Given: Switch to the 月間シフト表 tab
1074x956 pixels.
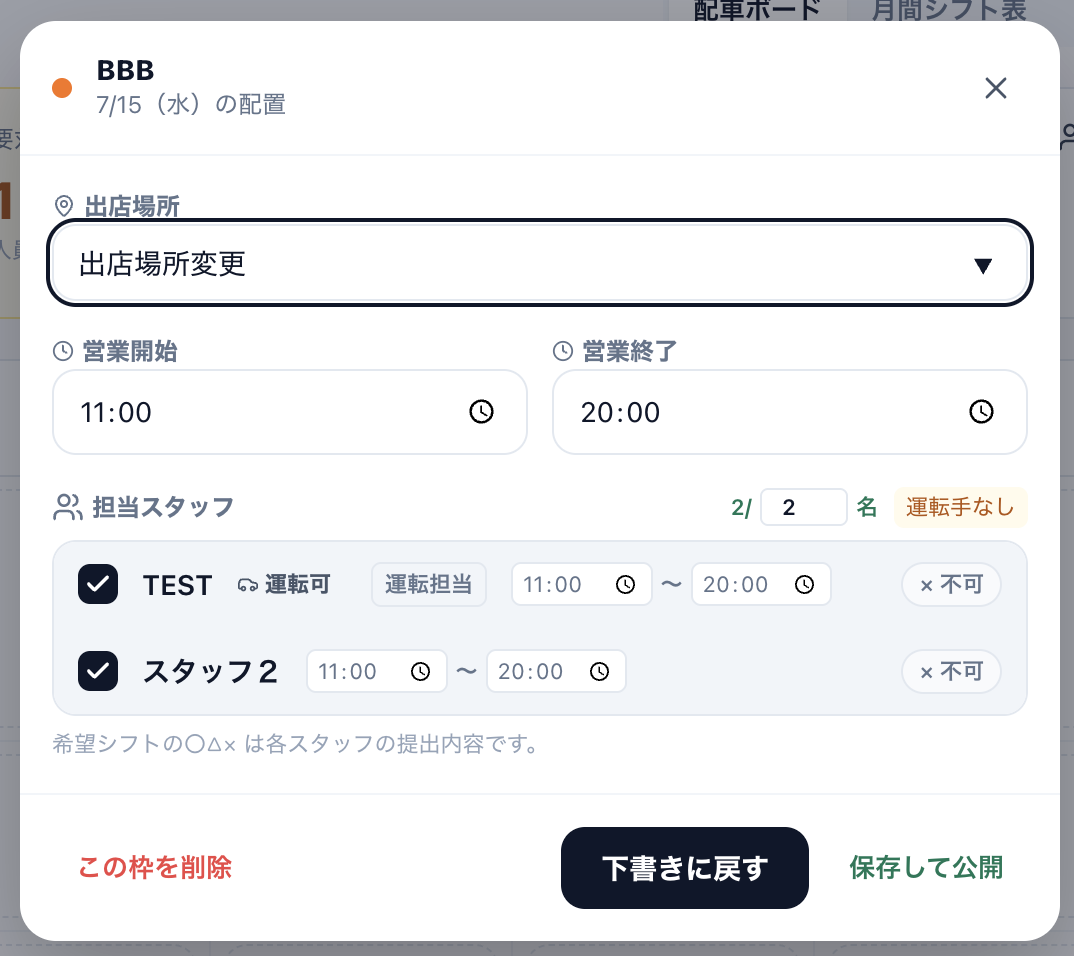Looking at the screenshot, I should coord(949,10).
